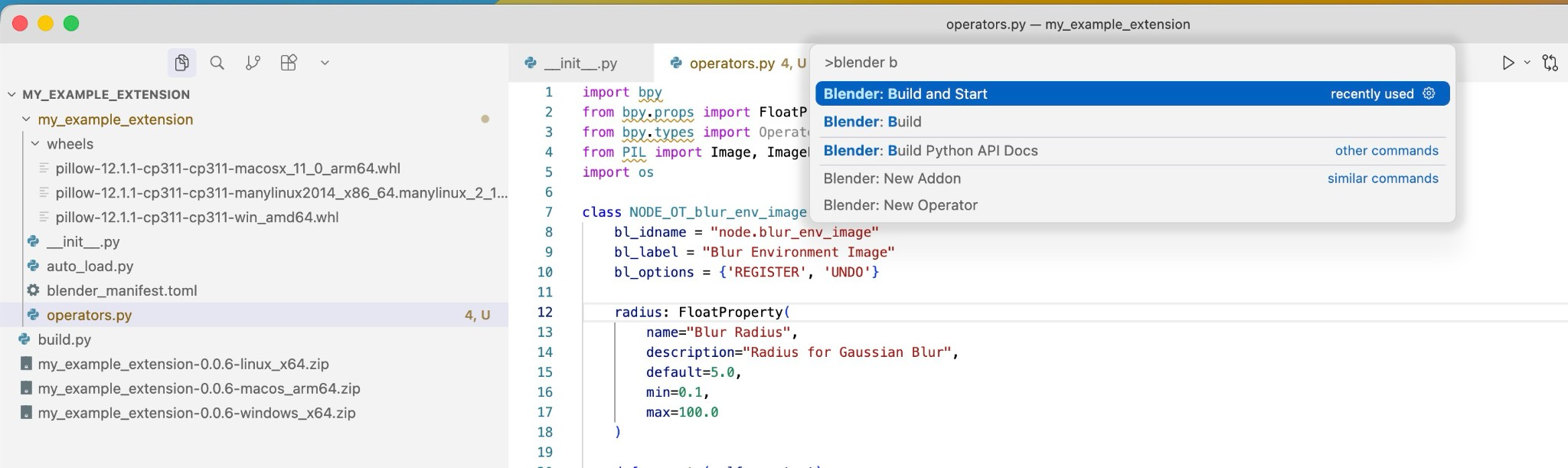1568x468 pixels.
Task: Select my_example_extension-0.0.6-linux_x64.zip
Action: point(183,364)
